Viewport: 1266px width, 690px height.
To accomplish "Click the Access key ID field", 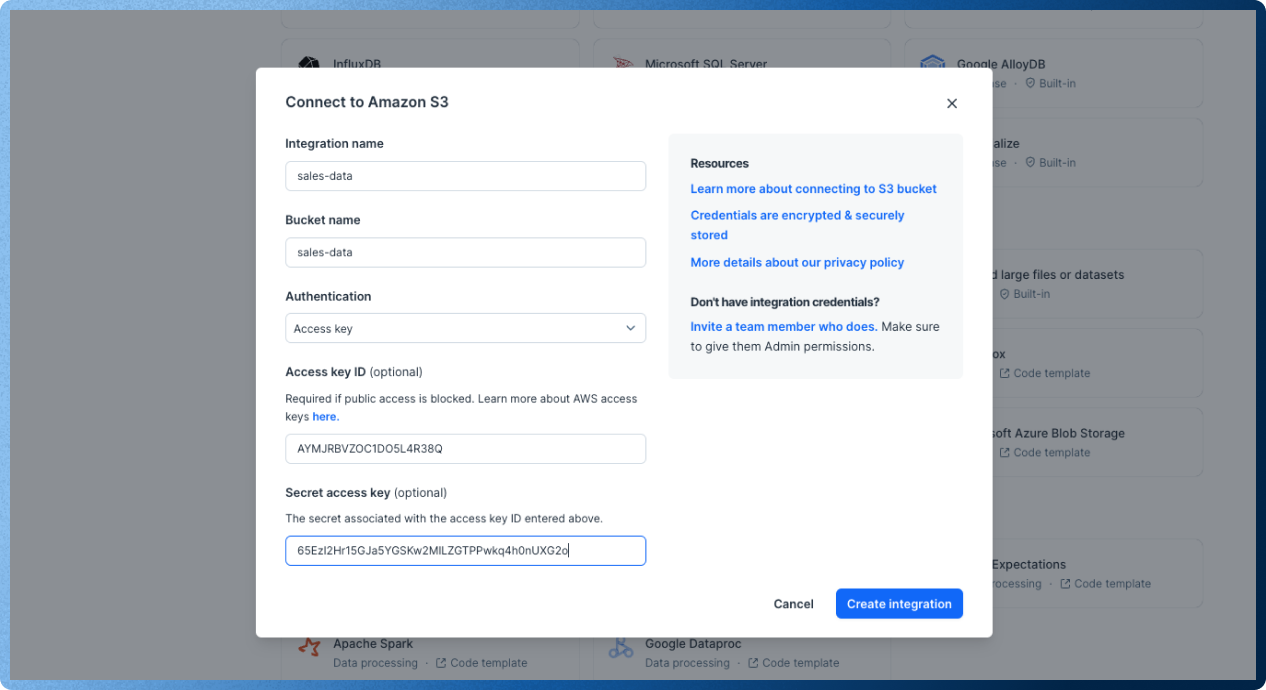I will (x=465, y=449).
